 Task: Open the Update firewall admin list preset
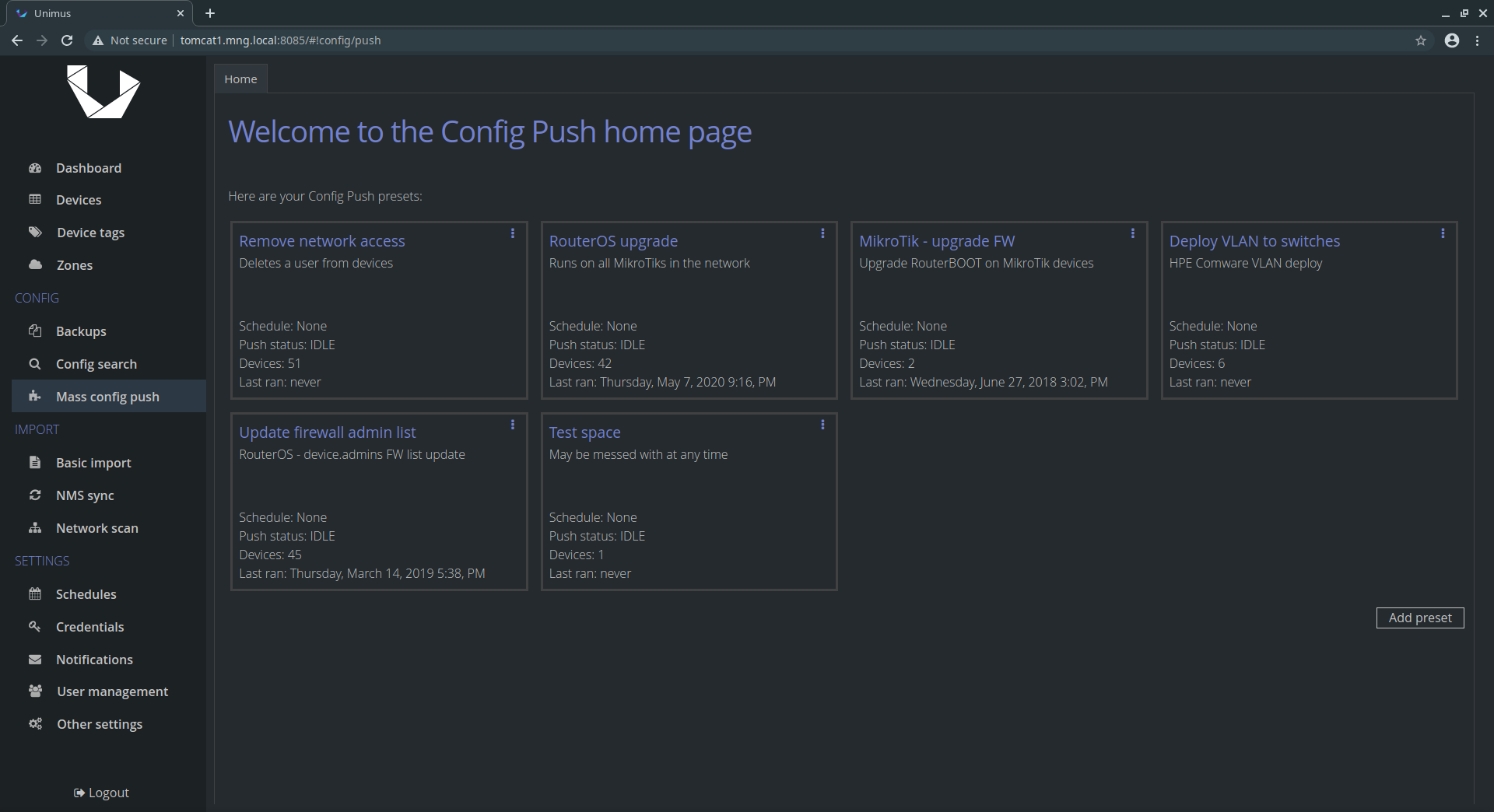(327, 432)
